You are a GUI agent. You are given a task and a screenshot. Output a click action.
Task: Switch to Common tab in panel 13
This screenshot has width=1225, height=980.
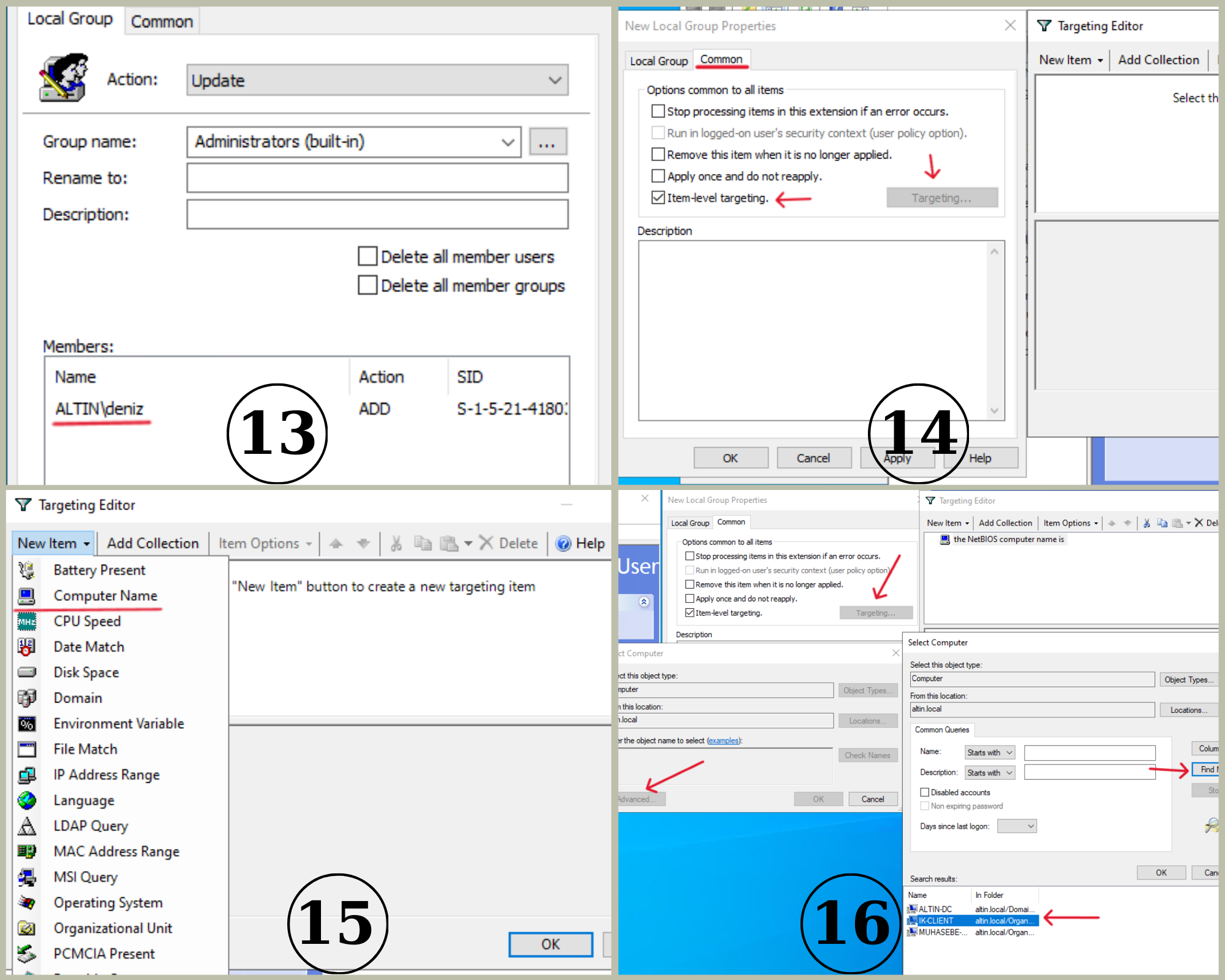[x=162, y=21]
